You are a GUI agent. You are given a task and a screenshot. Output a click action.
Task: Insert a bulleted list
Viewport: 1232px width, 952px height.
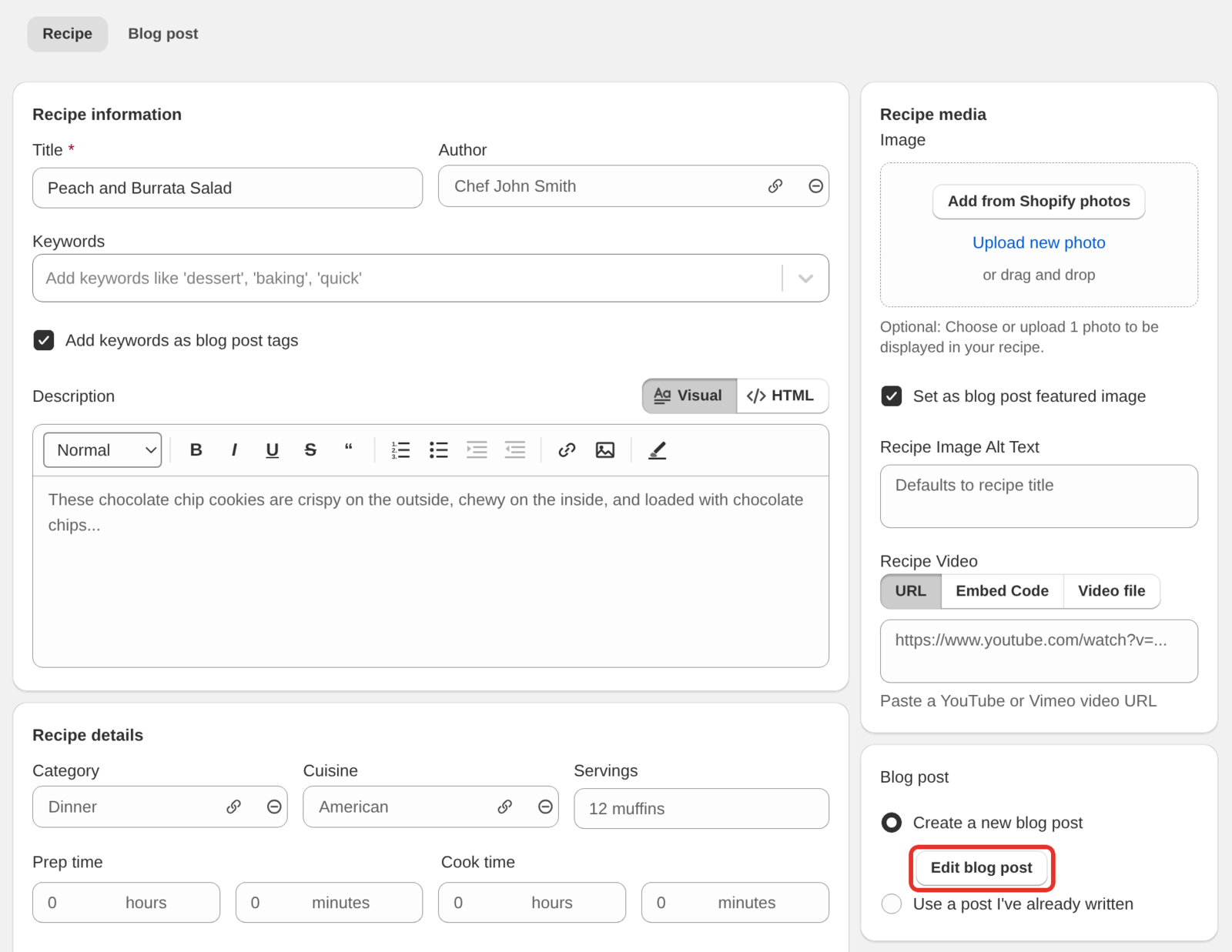(439, 450)
